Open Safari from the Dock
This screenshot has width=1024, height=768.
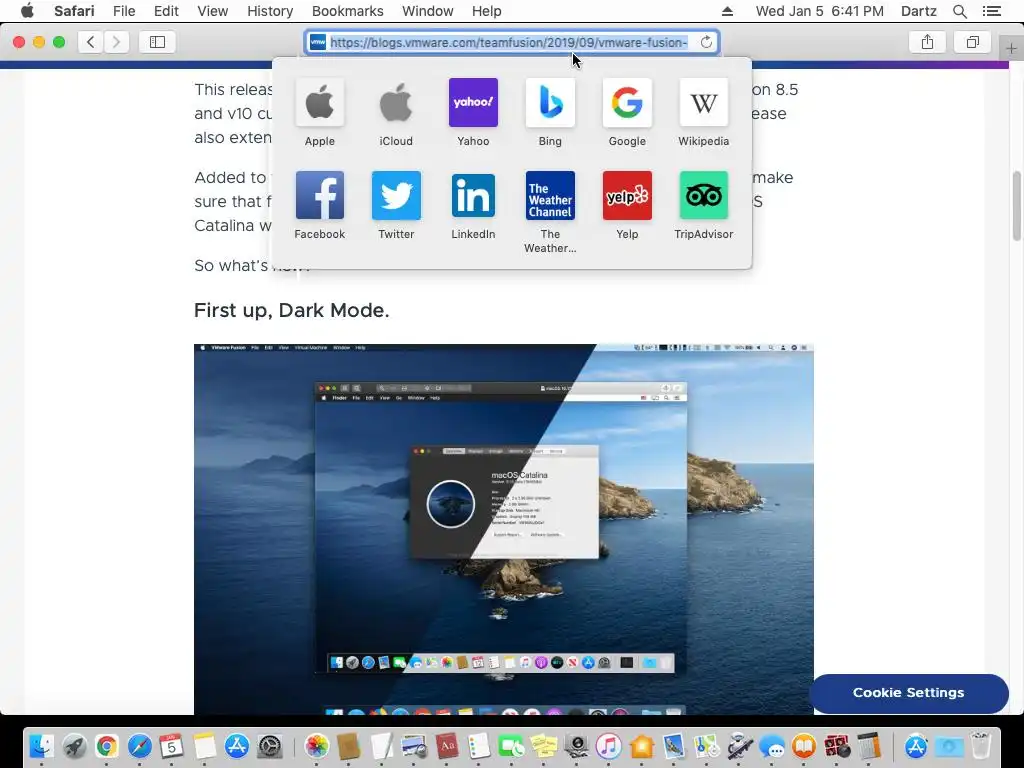click(x=139, y=746)
